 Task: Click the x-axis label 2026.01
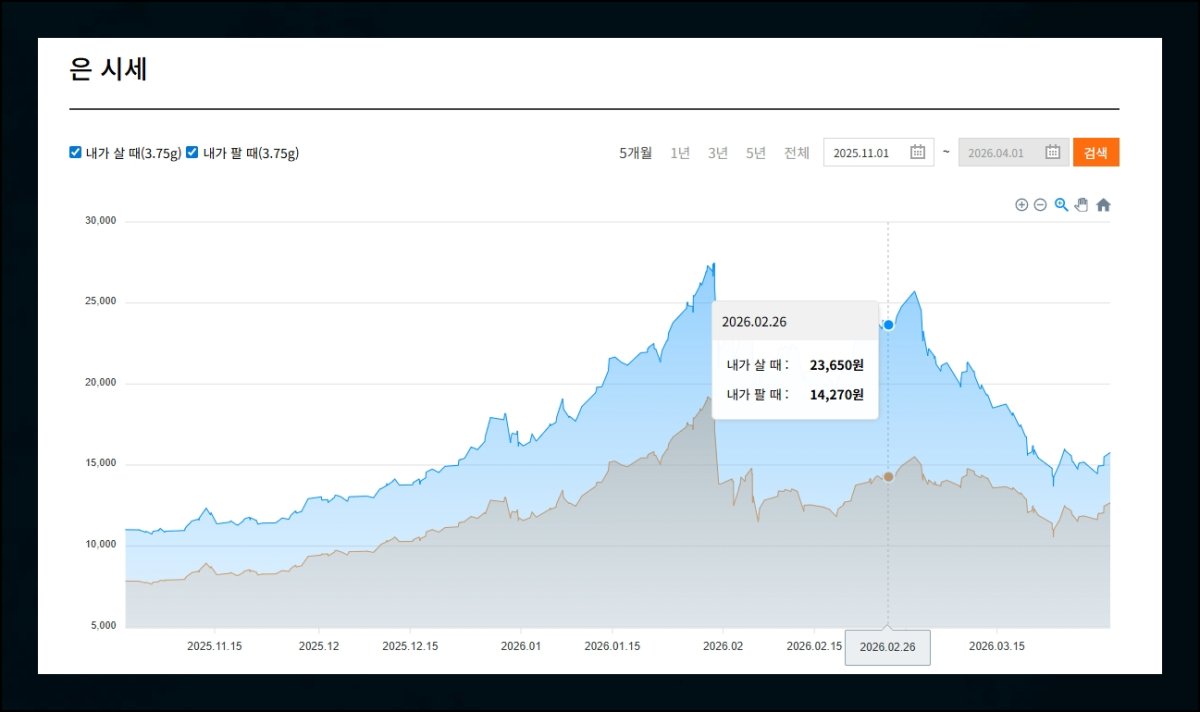point(520,646)
